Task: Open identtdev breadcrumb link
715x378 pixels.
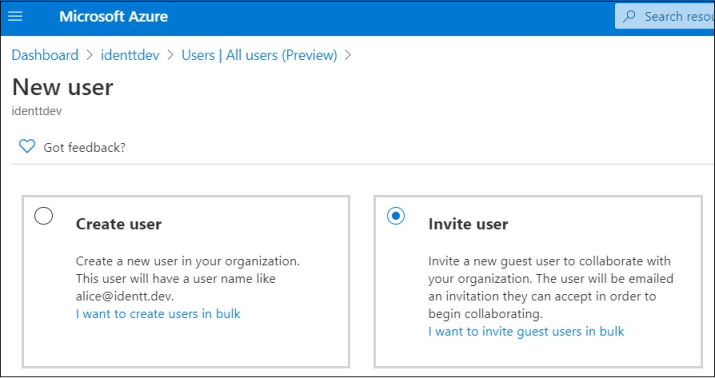Action: point(130,55)
